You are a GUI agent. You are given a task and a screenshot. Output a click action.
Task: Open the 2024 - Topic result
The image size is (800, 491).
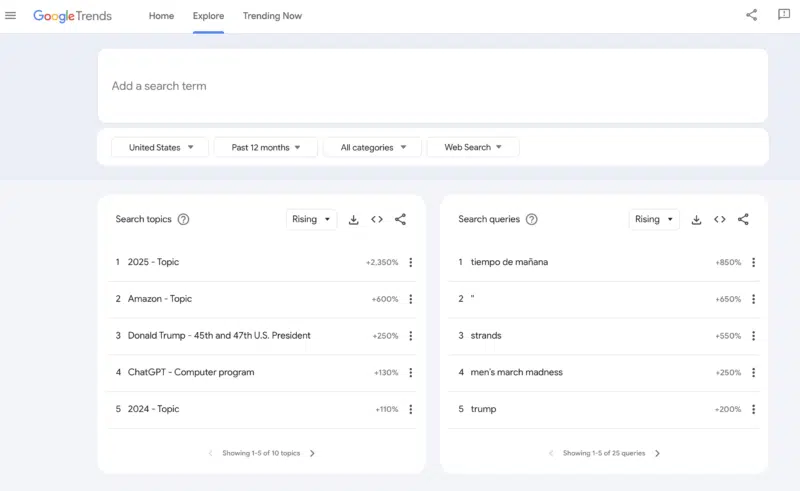153,409
